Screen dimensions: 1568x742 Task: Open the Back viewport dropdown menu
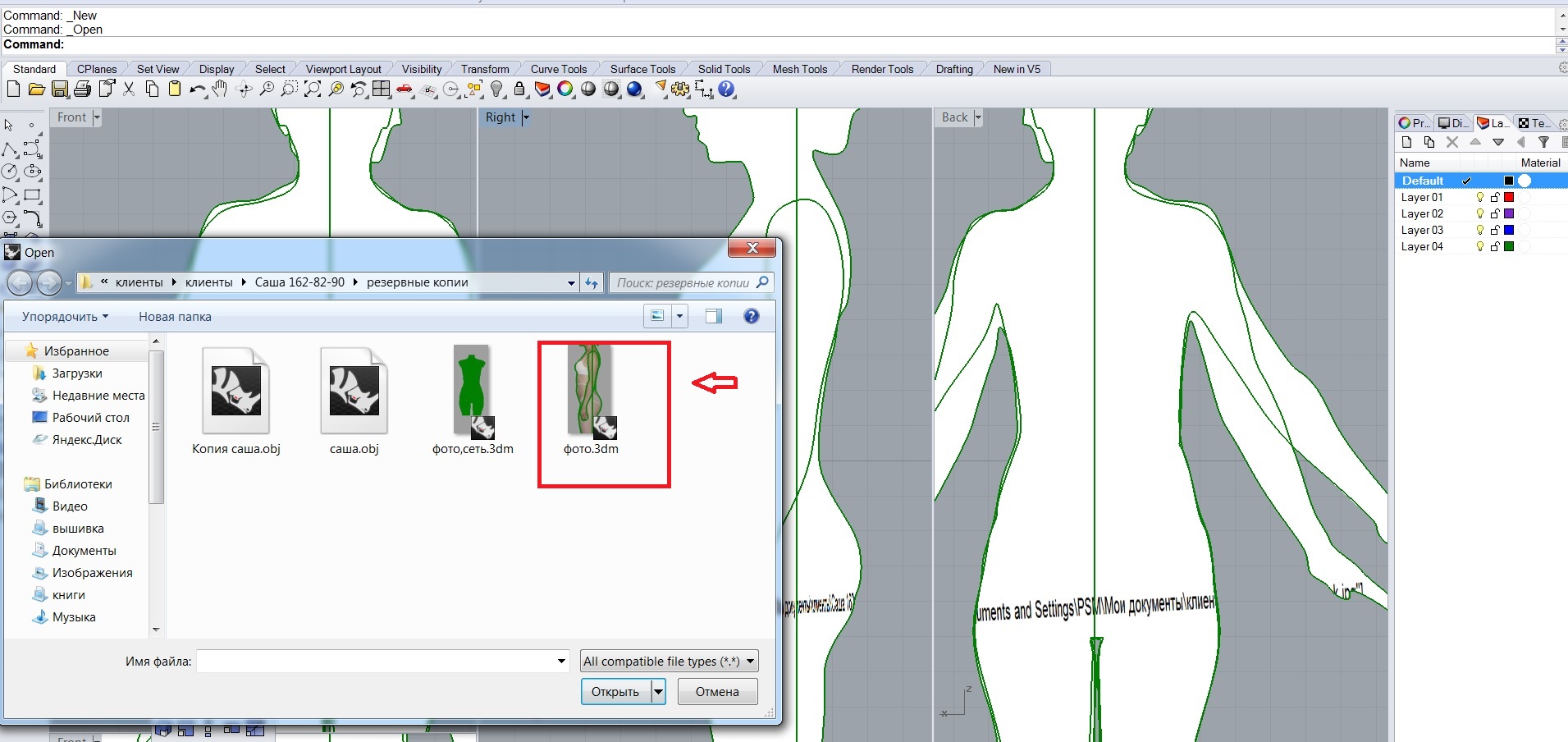point(977,117)
